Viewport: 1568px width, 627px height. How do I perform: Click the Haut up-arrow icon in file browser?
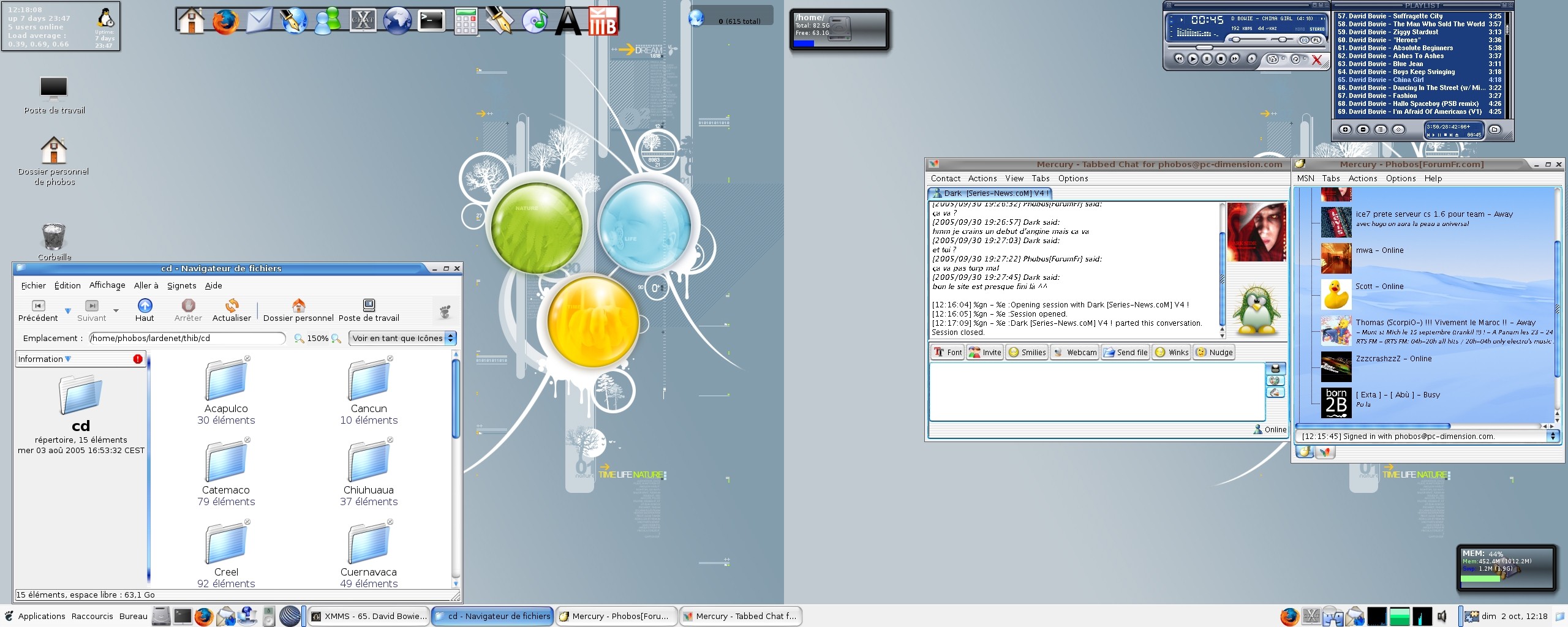145,306
